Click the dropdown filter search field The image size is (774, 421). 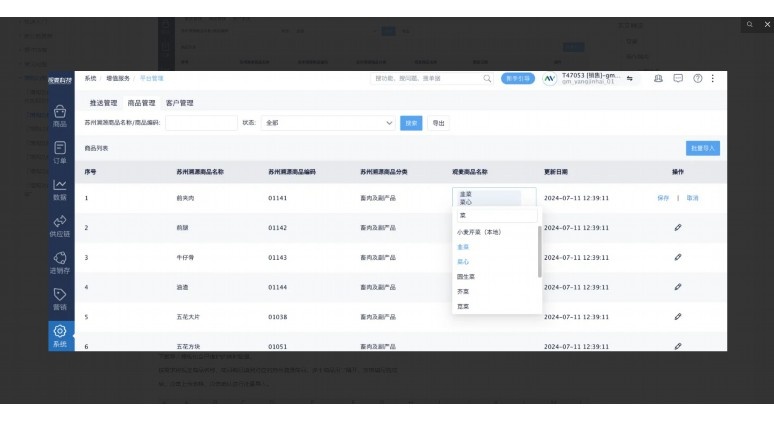click(497, 215)
